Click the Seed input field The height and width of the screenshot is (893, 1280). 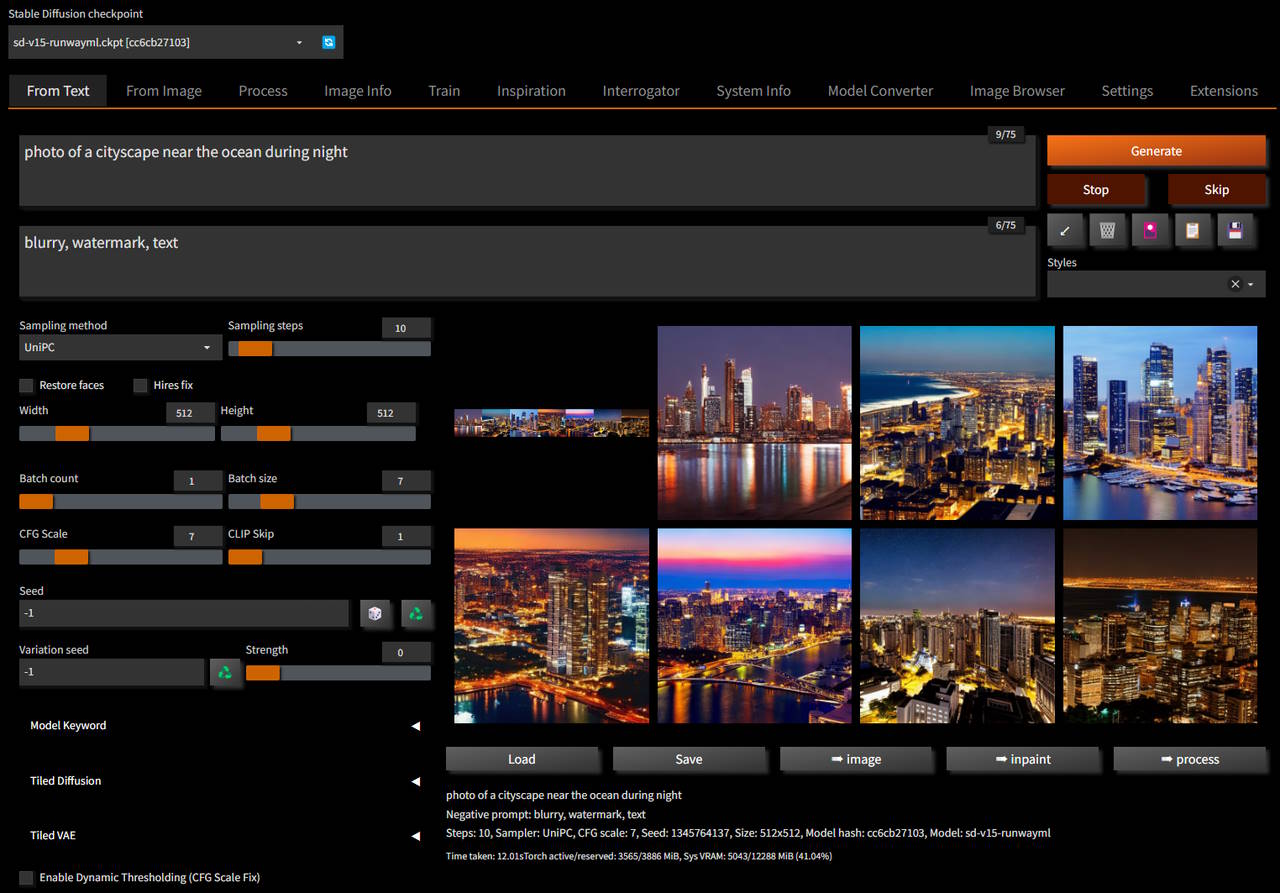pos(184,613)
